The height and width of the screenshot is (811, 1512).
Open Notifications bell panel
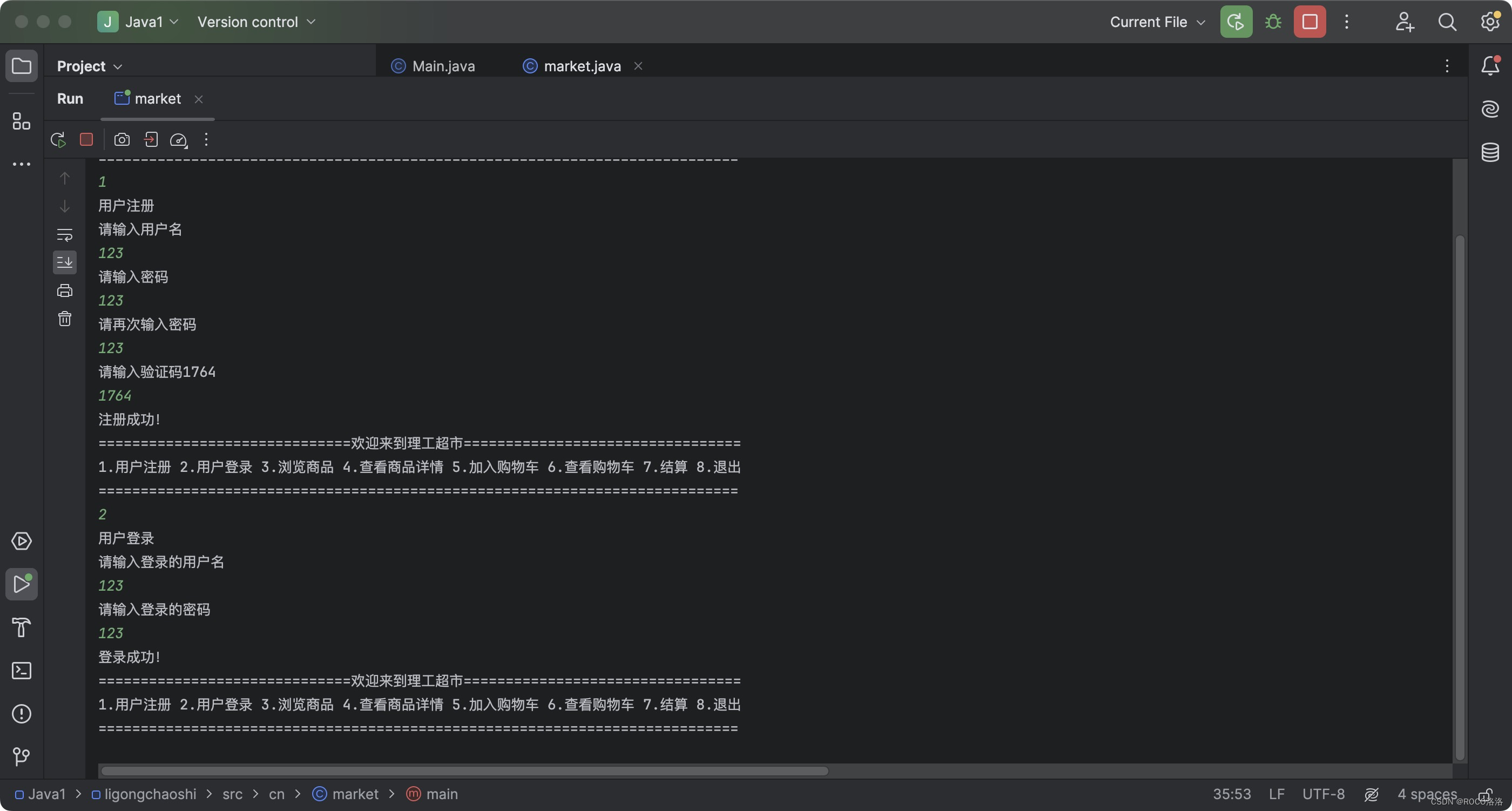tap(1490, 66)
